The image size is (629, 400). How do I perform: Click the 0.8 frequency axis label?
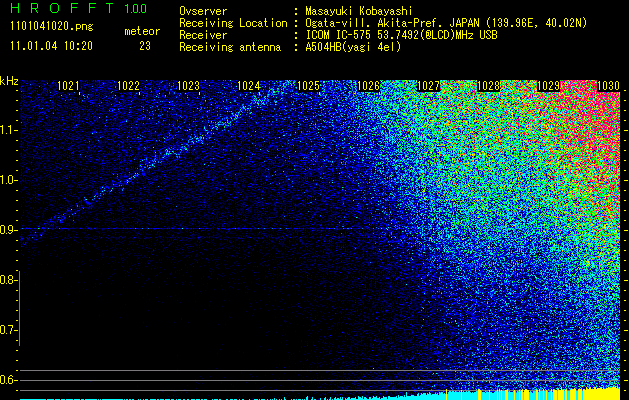tap(7, 280)
